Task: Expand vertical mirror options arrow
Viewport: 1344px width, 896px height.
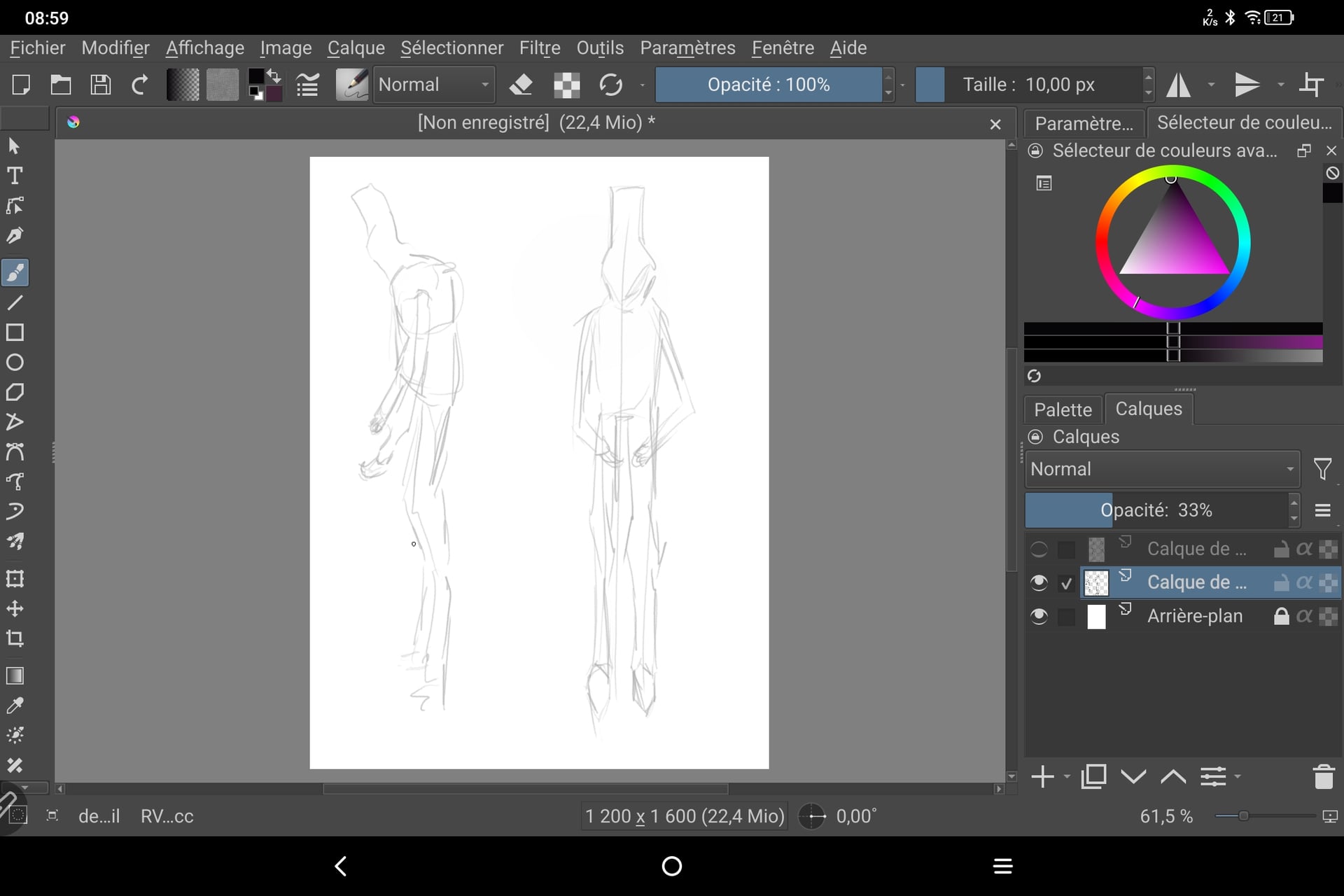Action: (1281, 85)
